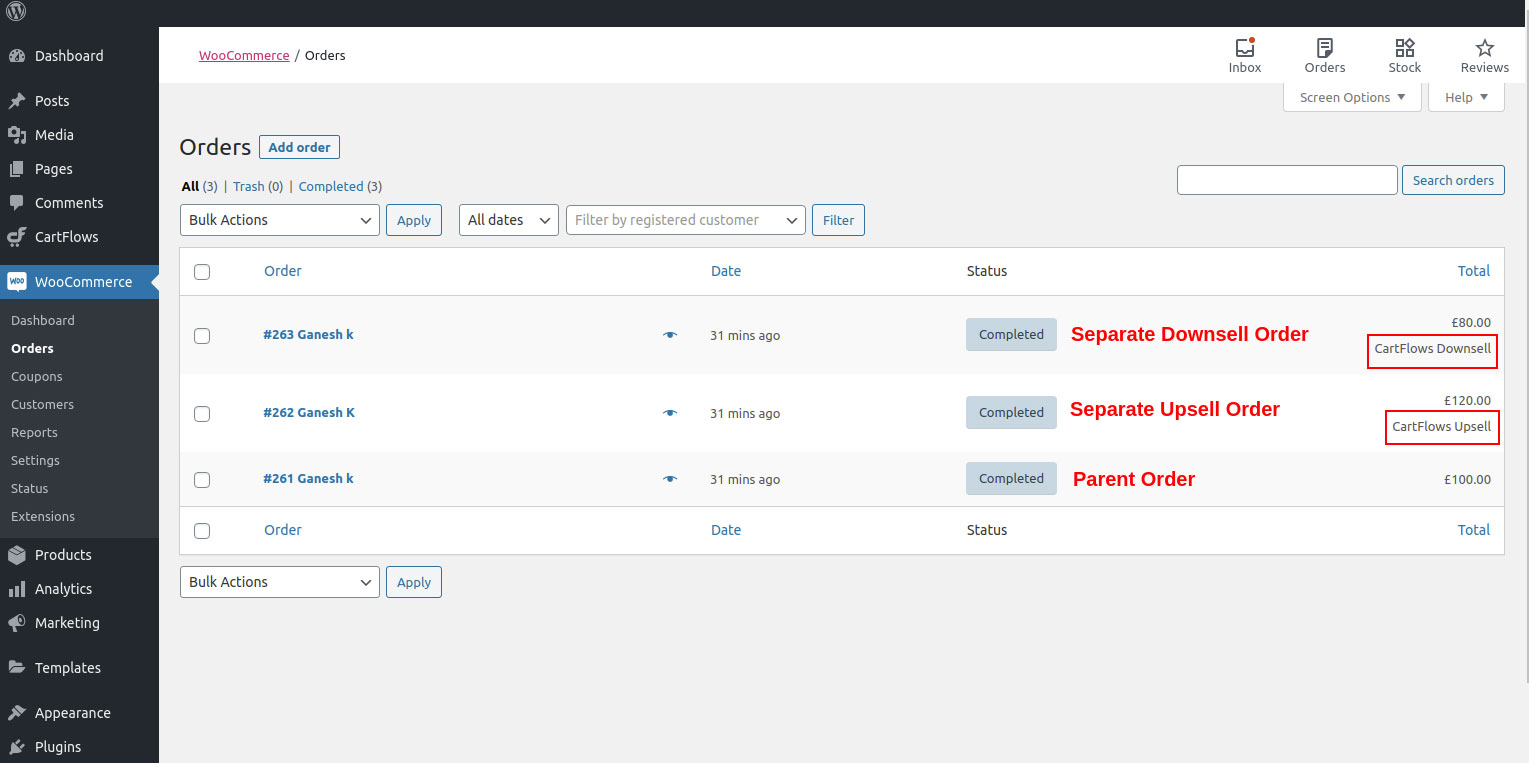
Task: Click the WordPress logo in admin bar
Action: coord(16,12)
